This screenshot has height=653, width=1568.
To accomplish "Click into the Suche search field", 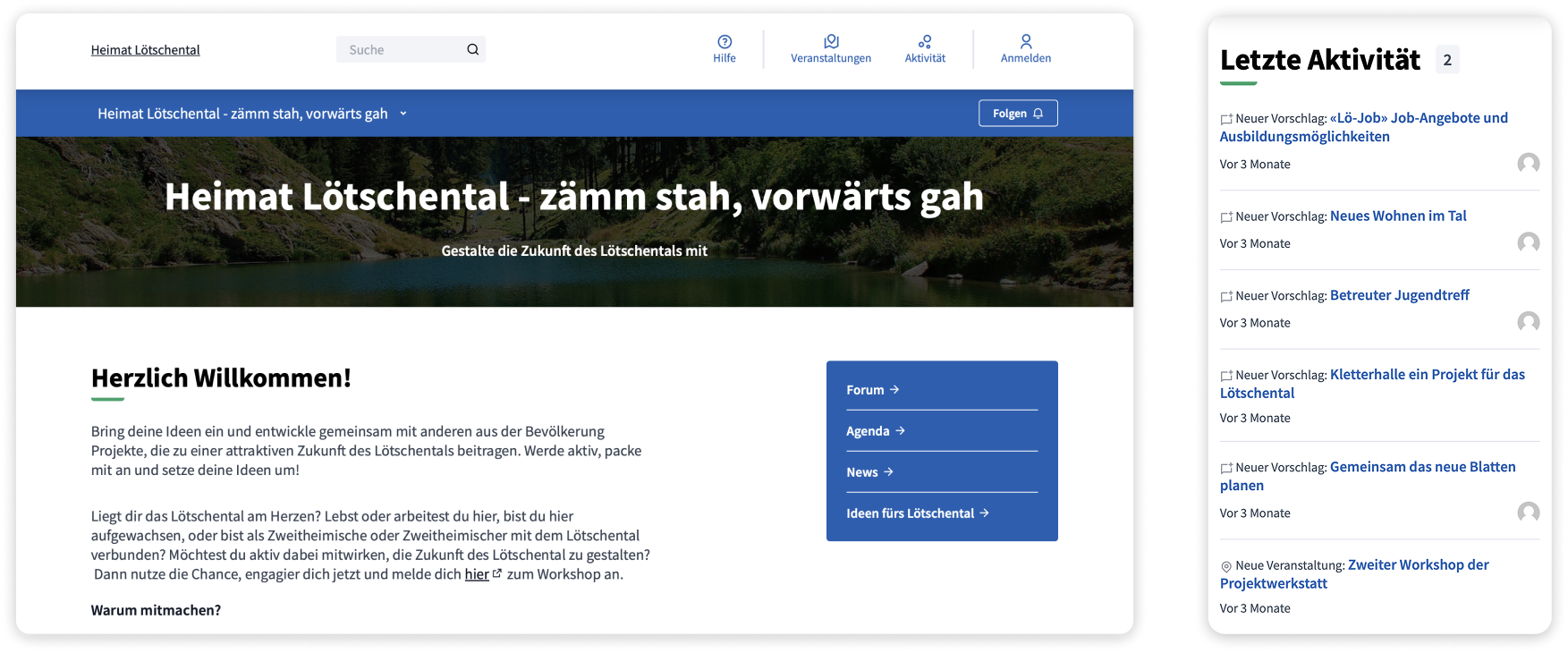I will coord(411,49).
